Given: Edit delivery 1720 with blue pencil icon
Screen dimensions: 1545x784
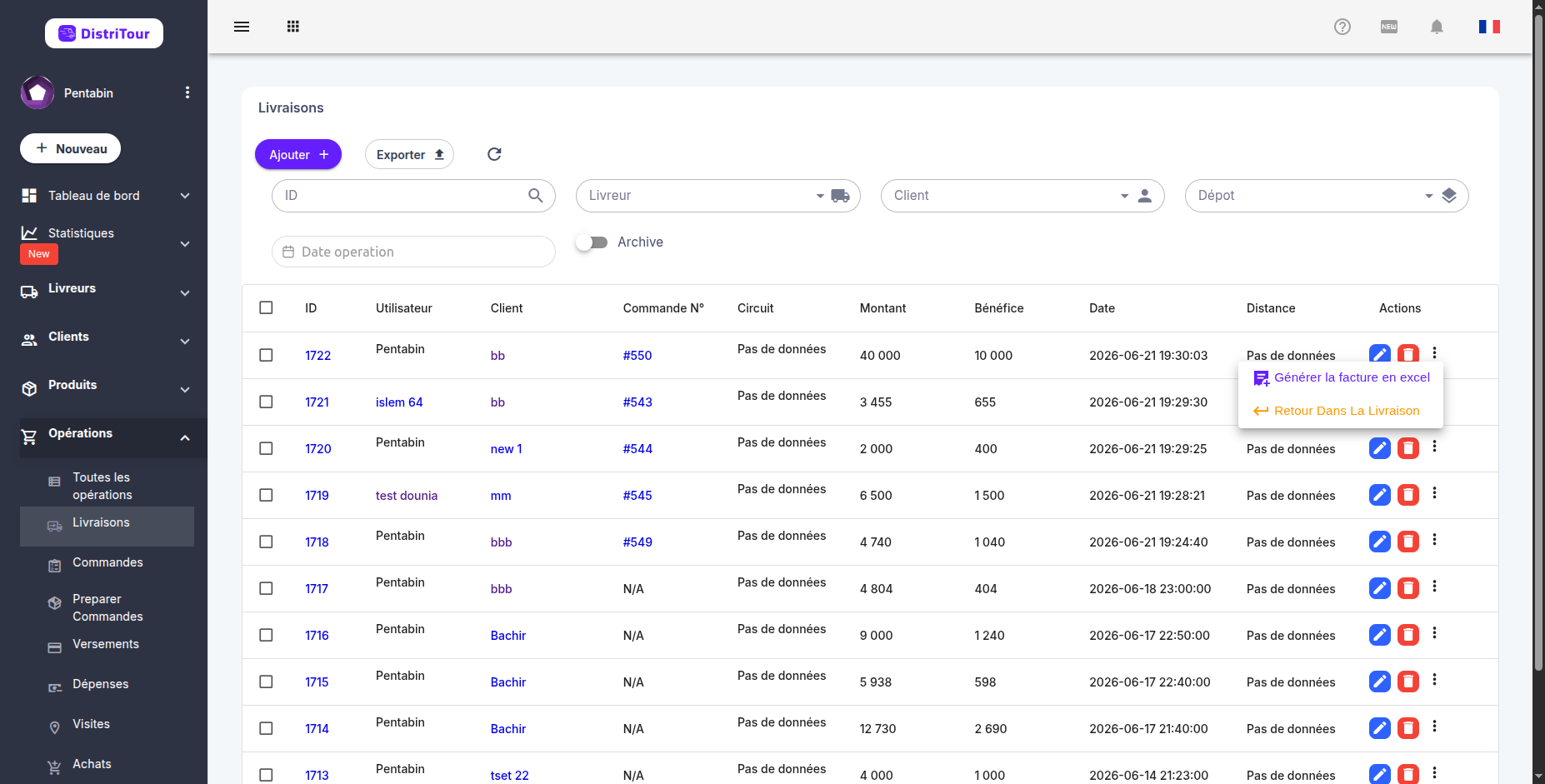Looking at the screenshot, I should [x=1380, y=448].
